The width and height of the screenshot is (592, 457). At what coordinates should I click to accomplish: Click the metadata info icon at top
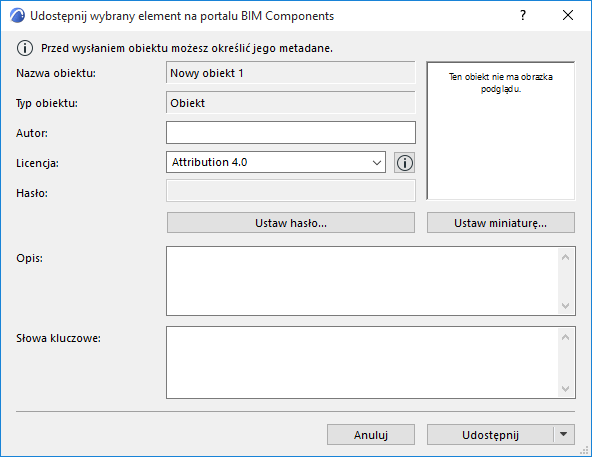[x=25, y=48]
